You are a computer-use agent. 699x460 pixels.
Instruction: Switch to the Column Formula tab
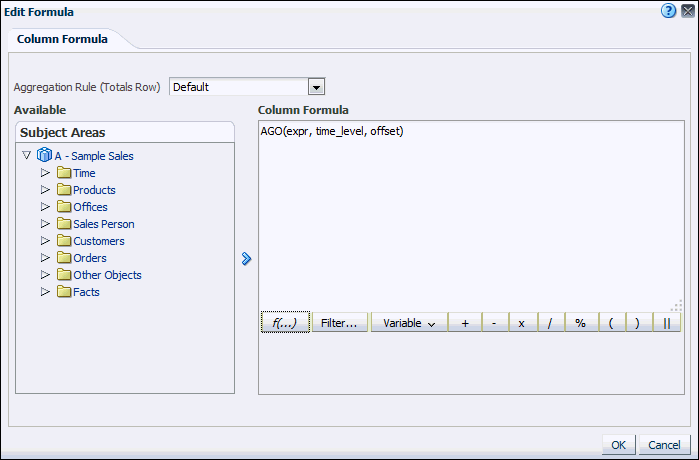(62, 39)
